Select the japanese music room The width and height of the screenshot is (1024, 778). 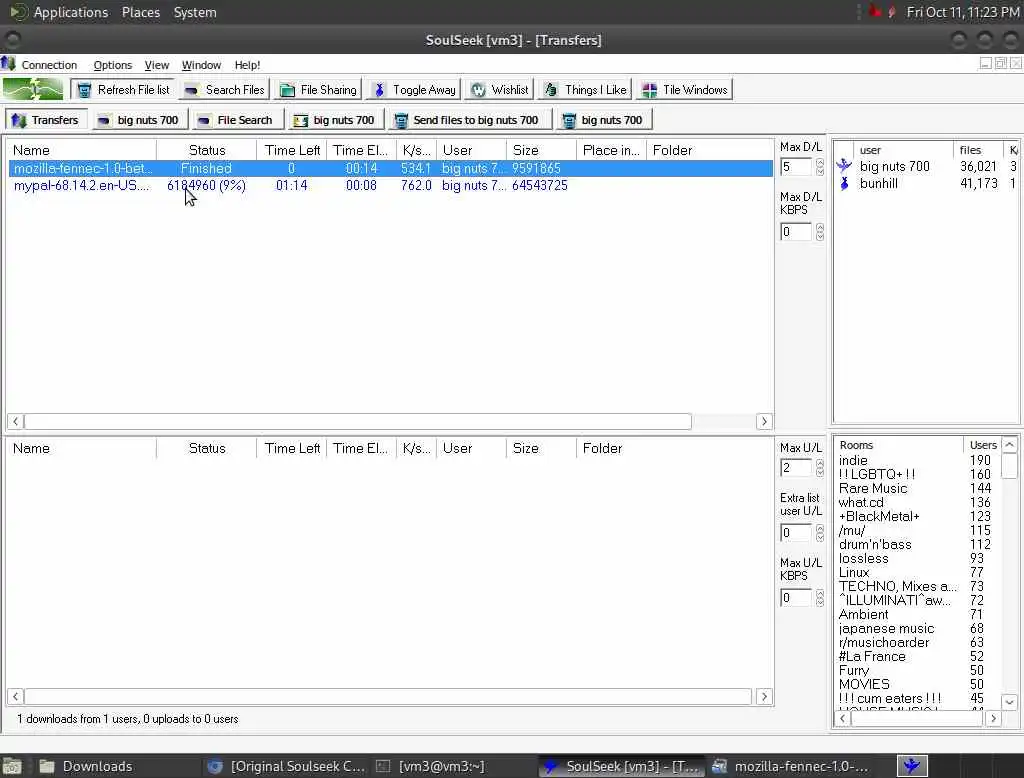tap(886, 628)
